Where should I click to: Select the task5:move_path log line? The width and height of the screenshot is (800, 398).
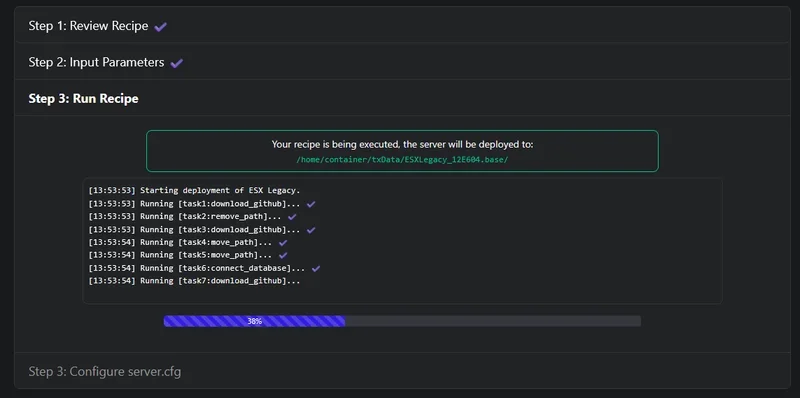pos(180,255)
